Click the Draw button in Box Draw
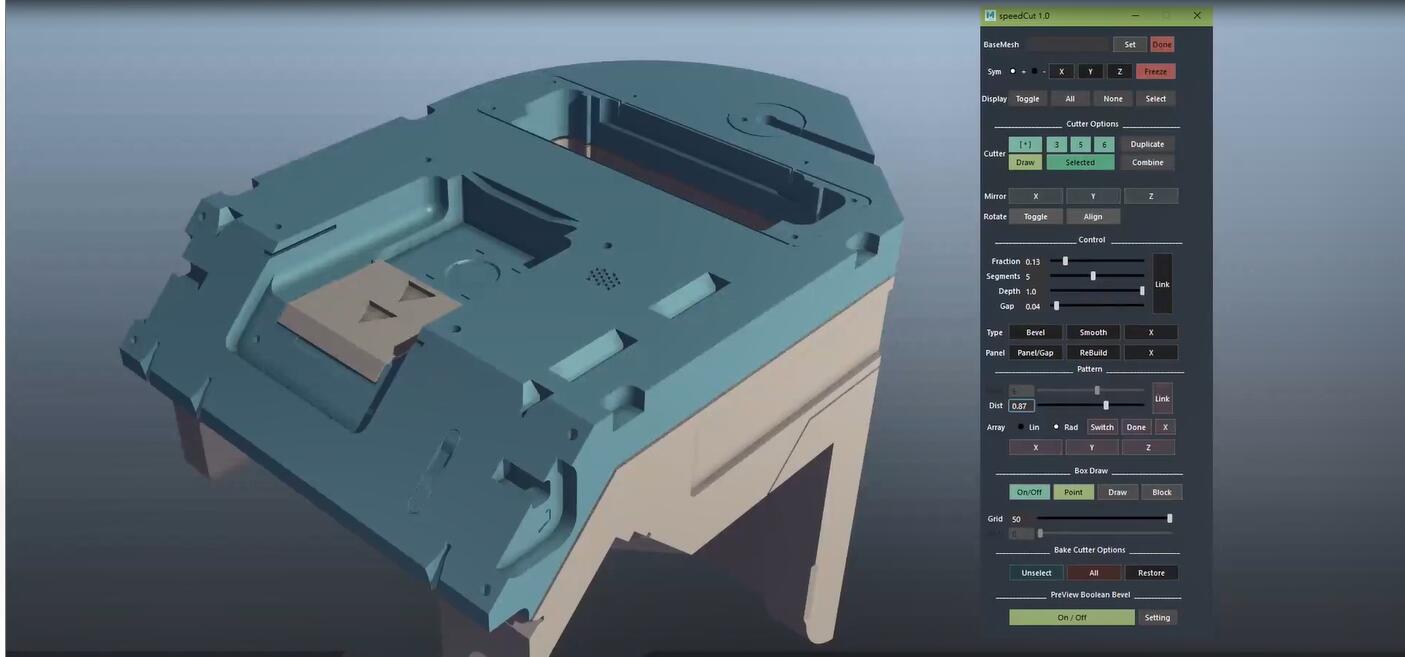 click(1117, 492)
